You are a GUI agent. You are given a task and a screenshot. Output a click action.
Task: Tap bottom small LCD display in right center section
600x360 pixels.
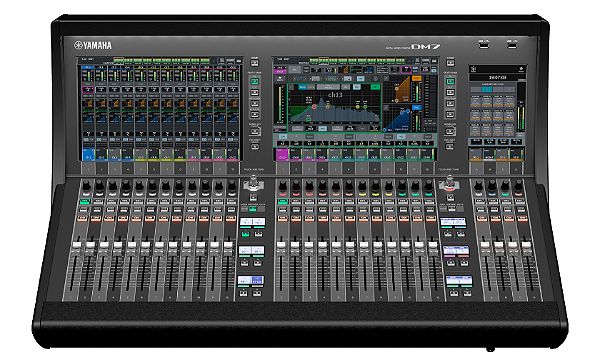[459, 281]
